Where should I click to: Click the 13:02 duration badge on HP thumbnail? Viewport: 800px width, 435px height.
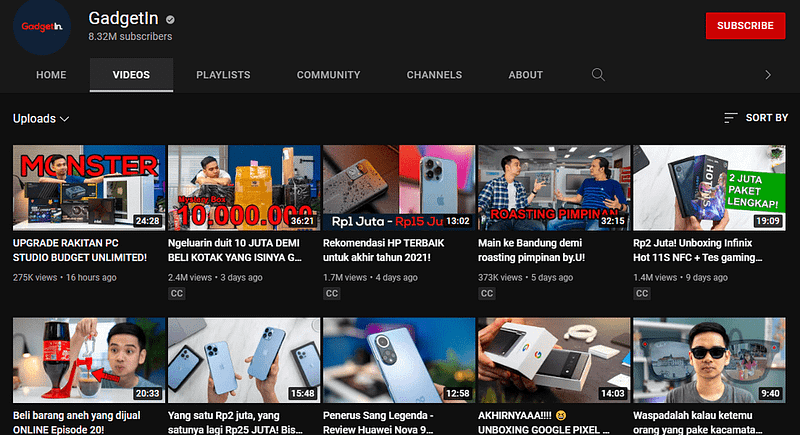tap(457, 221)
